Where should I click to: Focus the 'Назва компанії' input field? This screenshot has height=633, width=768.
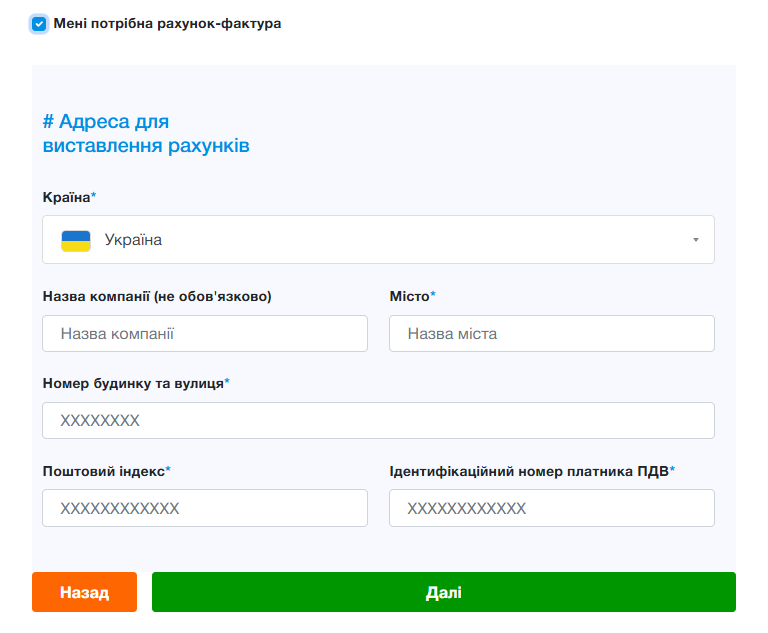click(x=205, y=334)
